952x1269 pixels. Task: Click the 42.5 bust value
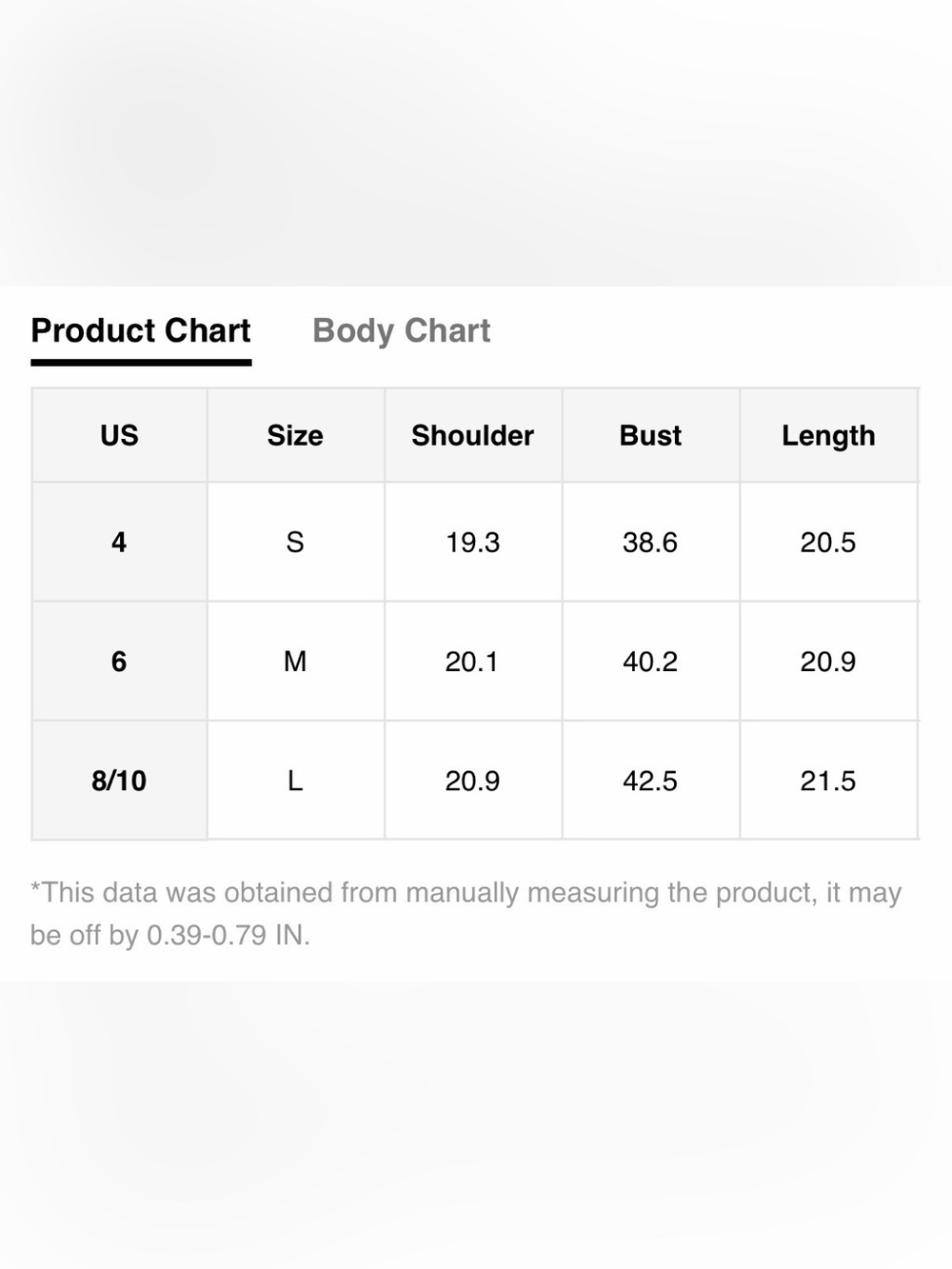coord(650,781)
